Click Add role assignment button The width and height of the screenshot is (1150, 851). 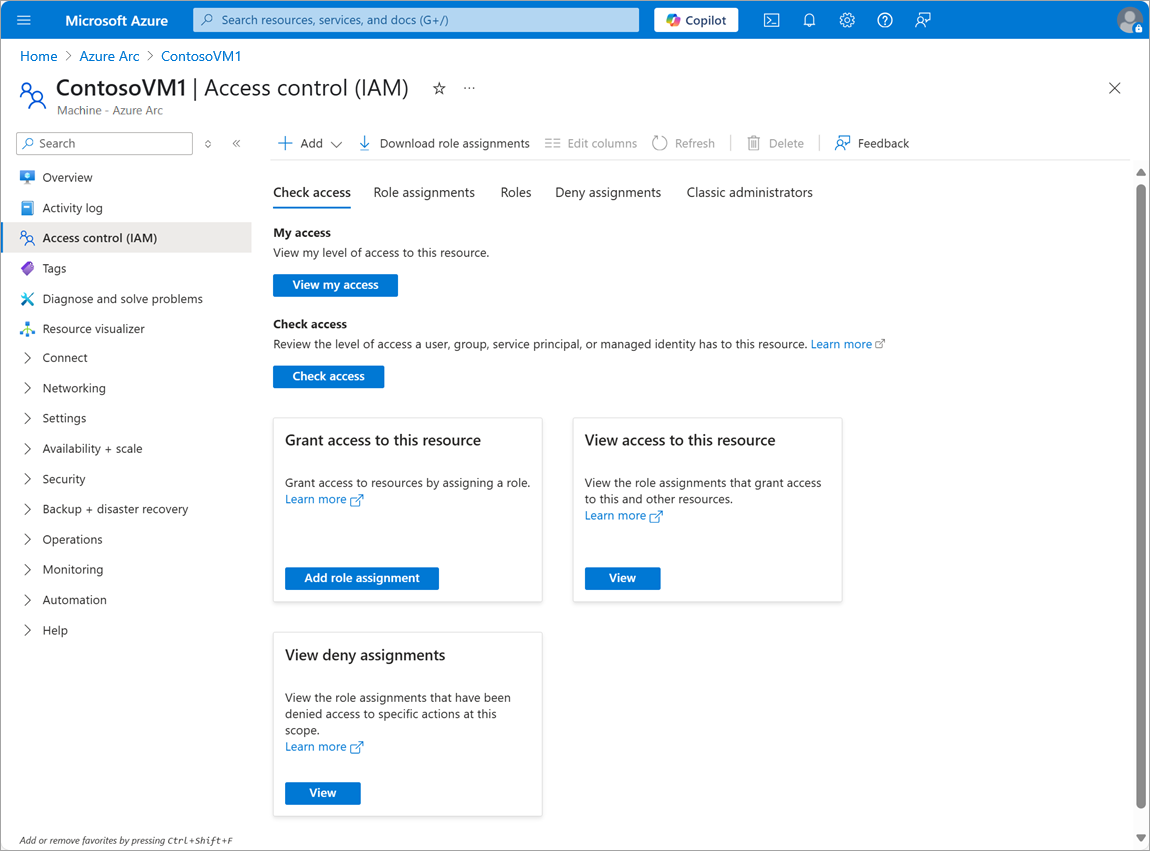(x=362, y=578)
